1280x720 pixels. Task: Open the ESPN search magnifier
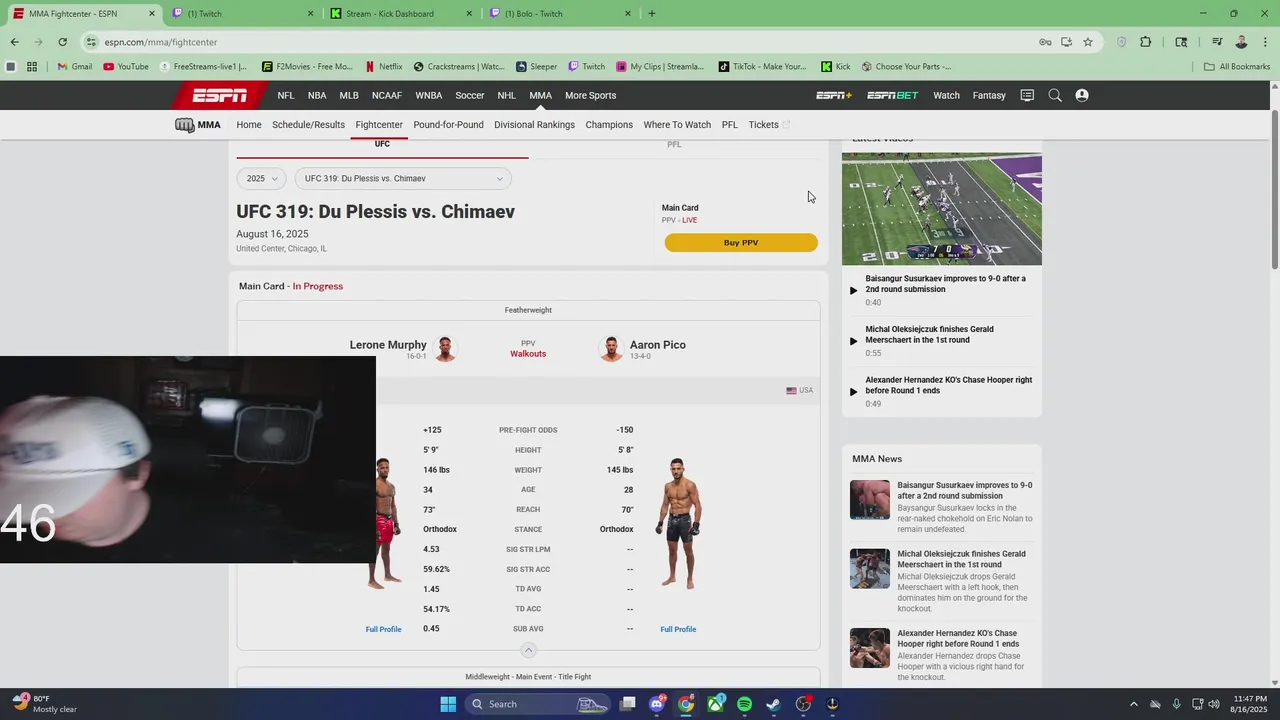1055,95
